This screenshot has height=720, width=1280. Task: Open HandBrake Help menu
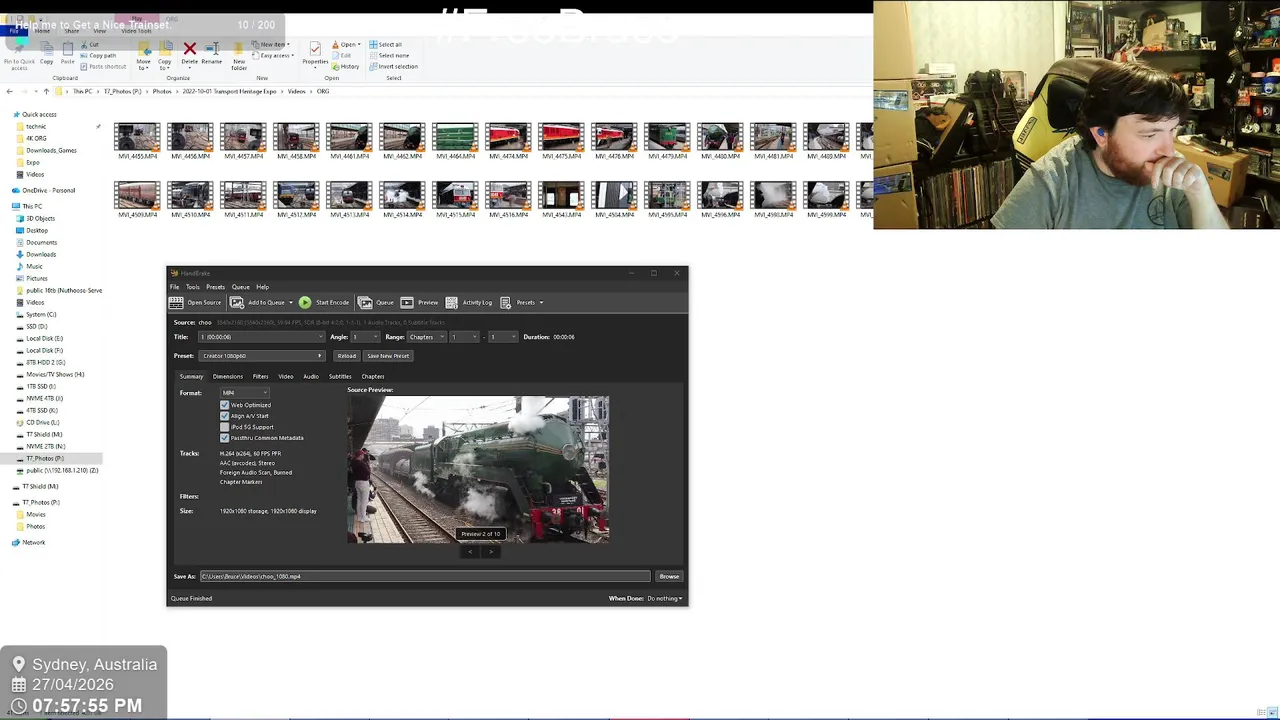pyautogui.click(x=262, y=287)
